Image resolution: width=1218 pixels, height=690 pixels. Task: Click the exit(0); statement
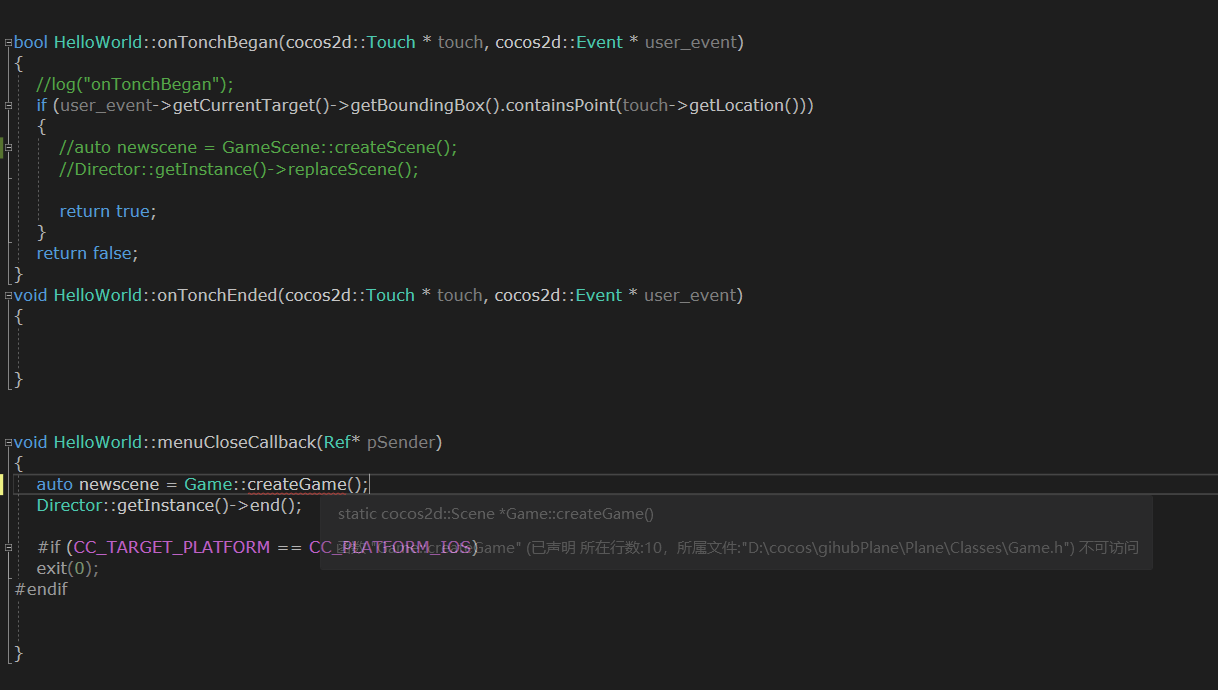tap(68, 568)
